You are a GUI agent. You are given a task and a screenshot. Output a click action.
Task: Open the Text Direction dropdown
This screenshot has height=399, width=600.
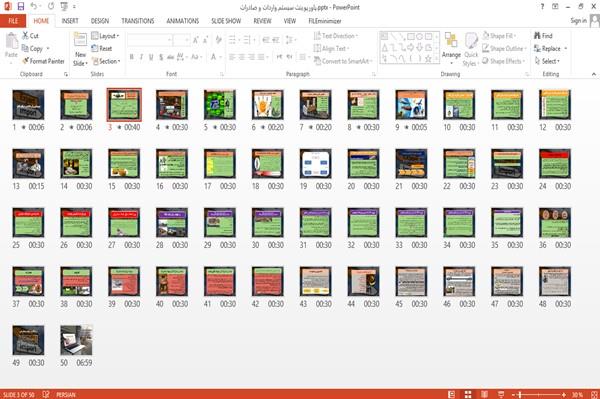(x=336, y=36)
